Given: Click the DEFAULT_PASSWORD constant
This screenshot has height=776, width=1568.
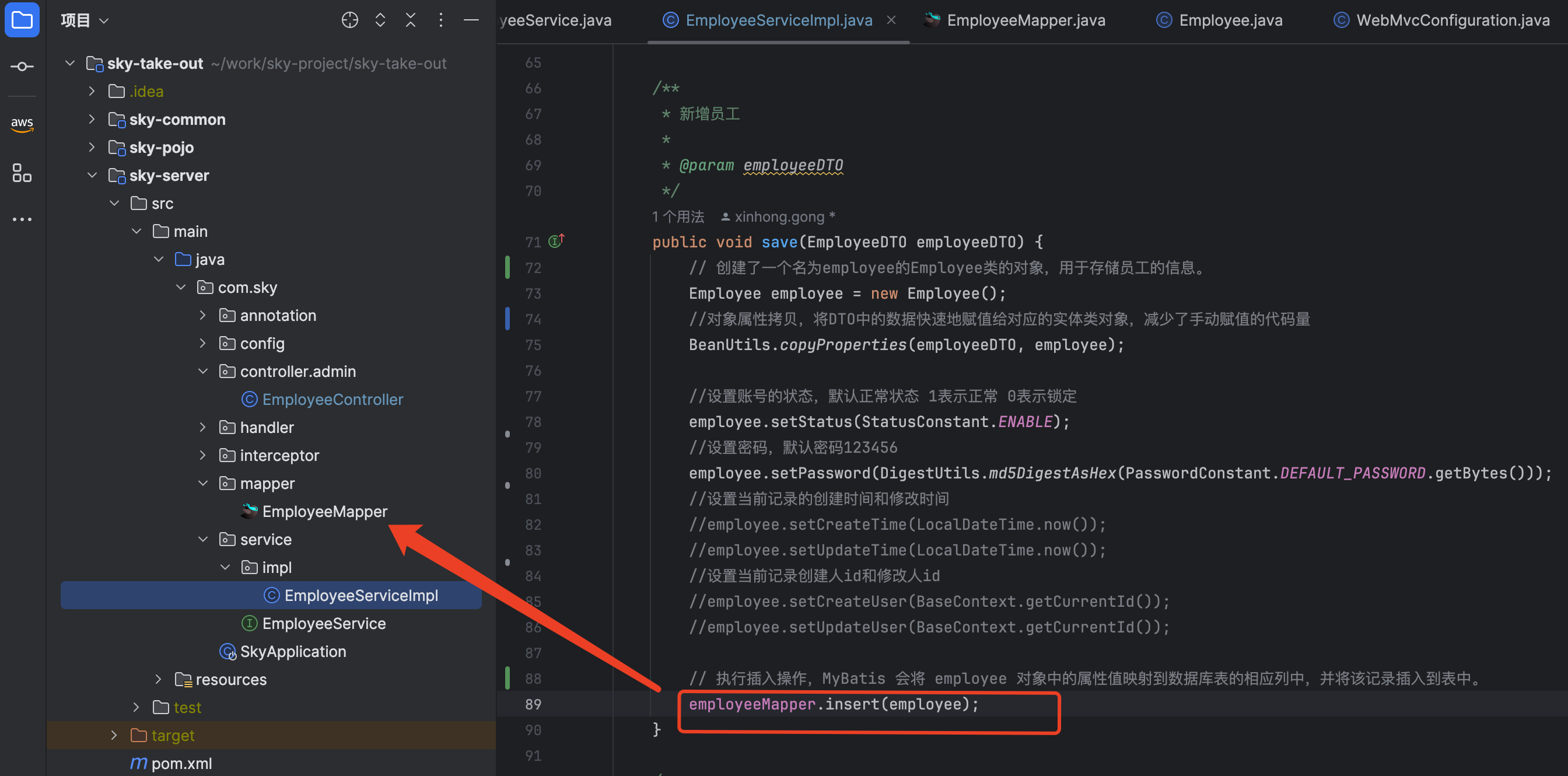Looking at the screenshot, I should (x=1353, y=473).
